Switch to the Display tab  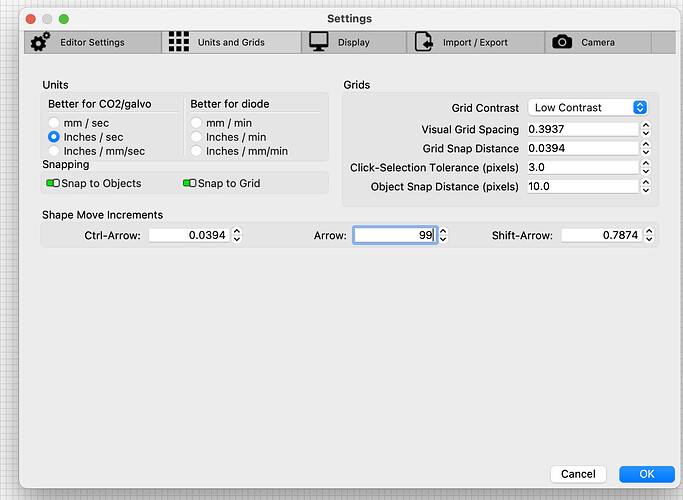coord(353,42)
